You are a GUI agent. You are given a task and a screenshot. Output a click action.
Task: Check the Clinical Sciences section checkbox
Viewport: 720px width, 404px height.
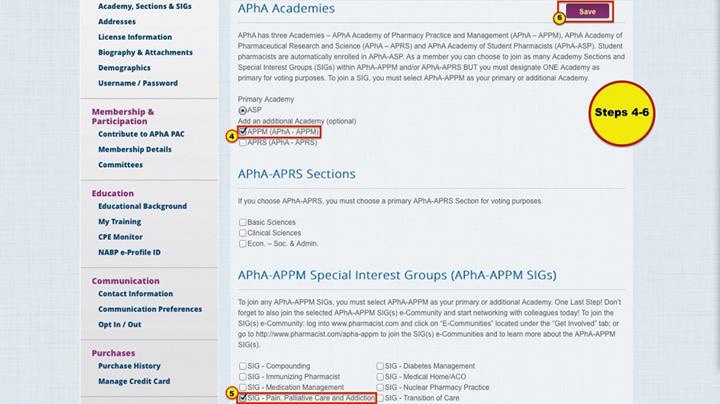[242, 233]
